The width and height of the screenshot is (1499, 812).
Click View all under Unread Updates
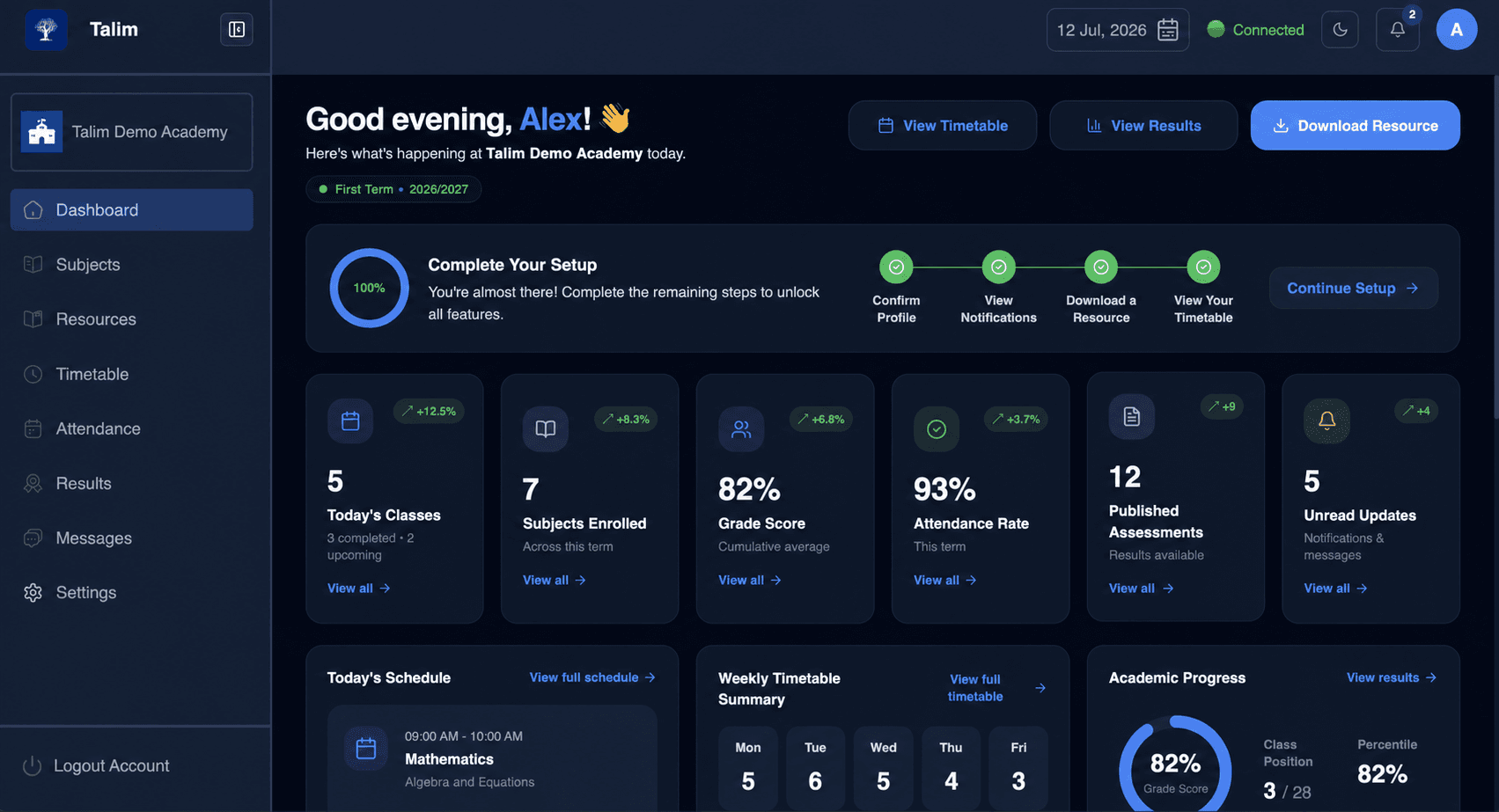[x=1335, y=588]
